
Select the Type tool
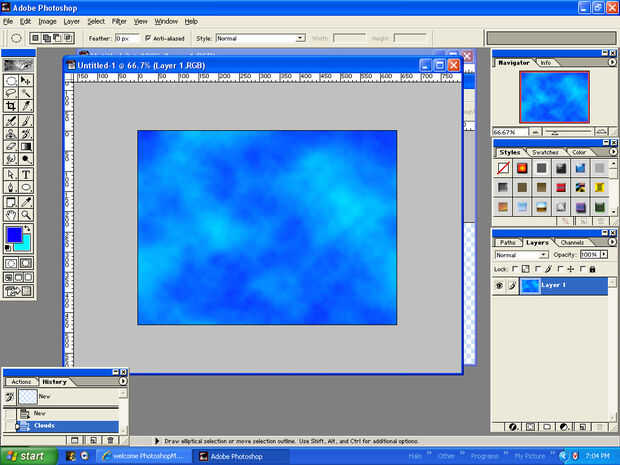pos(26,174)
